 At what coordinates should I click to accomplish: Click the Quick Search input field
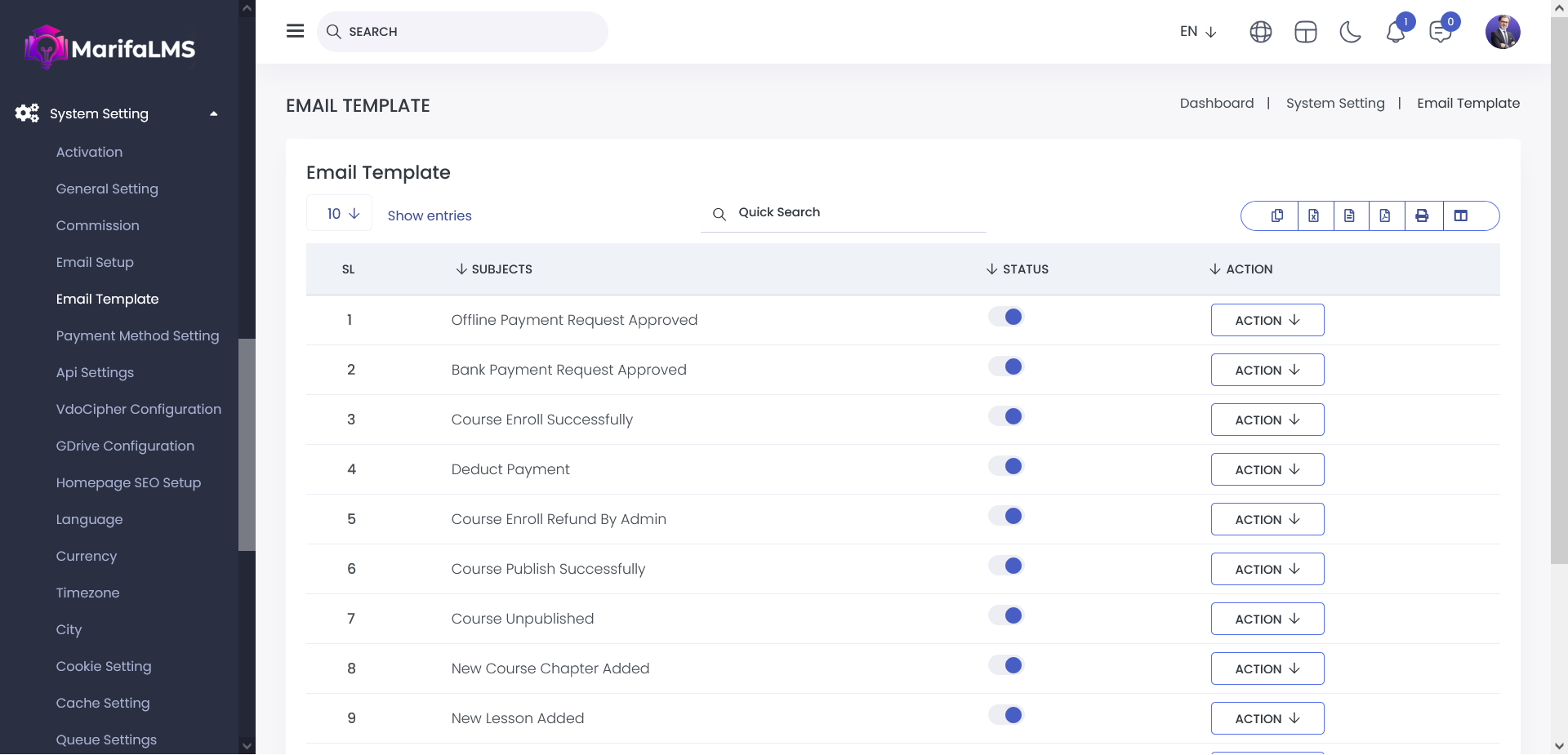click(857, 212)
